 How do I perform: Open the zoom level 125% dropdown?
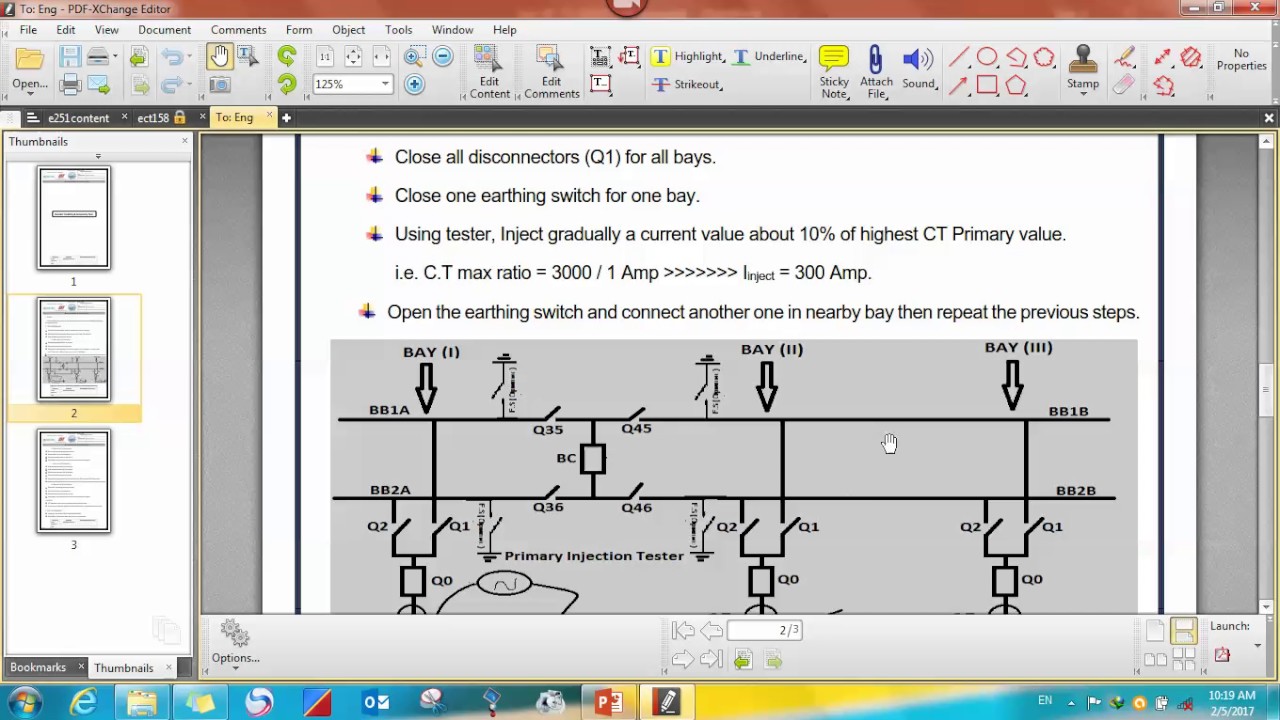pos(385,85)
